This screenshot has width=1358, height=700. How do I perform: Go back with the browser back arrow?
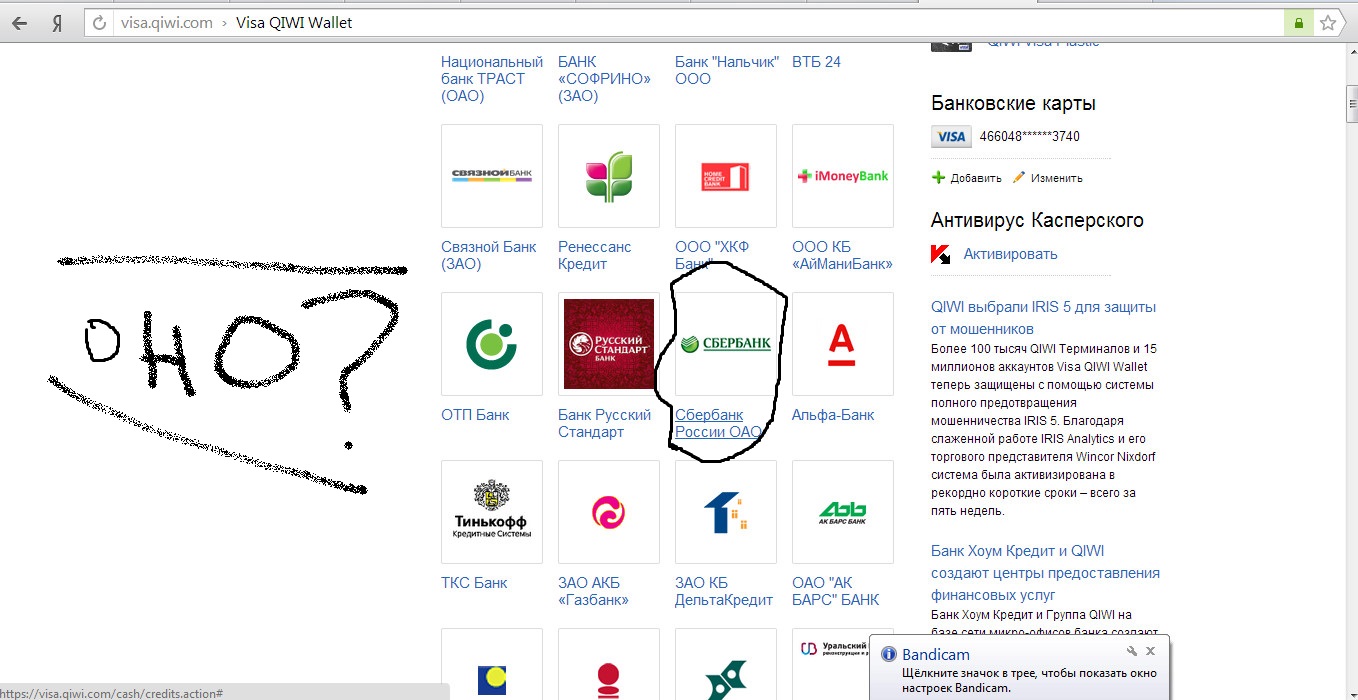19,23
